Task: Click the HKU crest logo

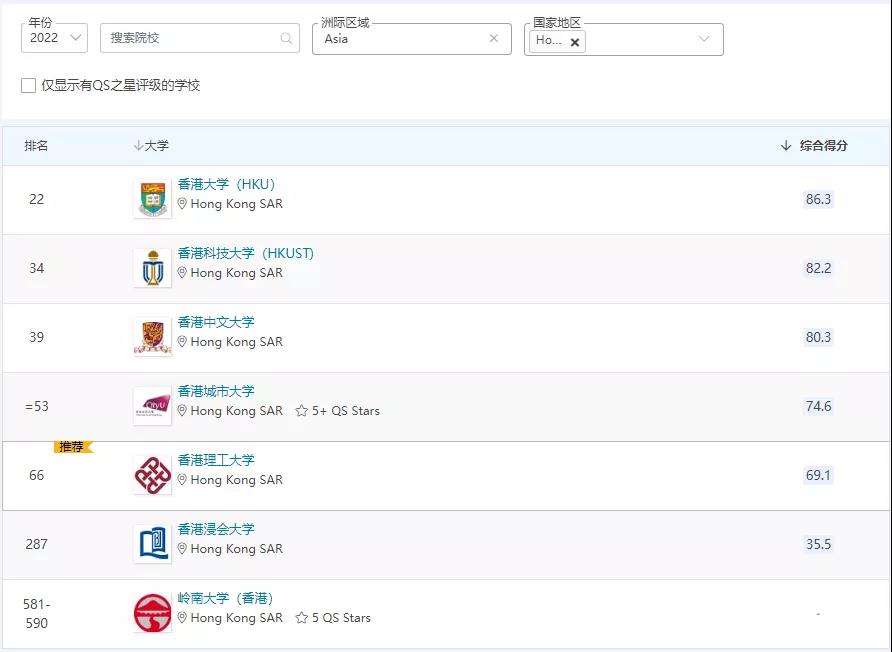Action: 152,199
